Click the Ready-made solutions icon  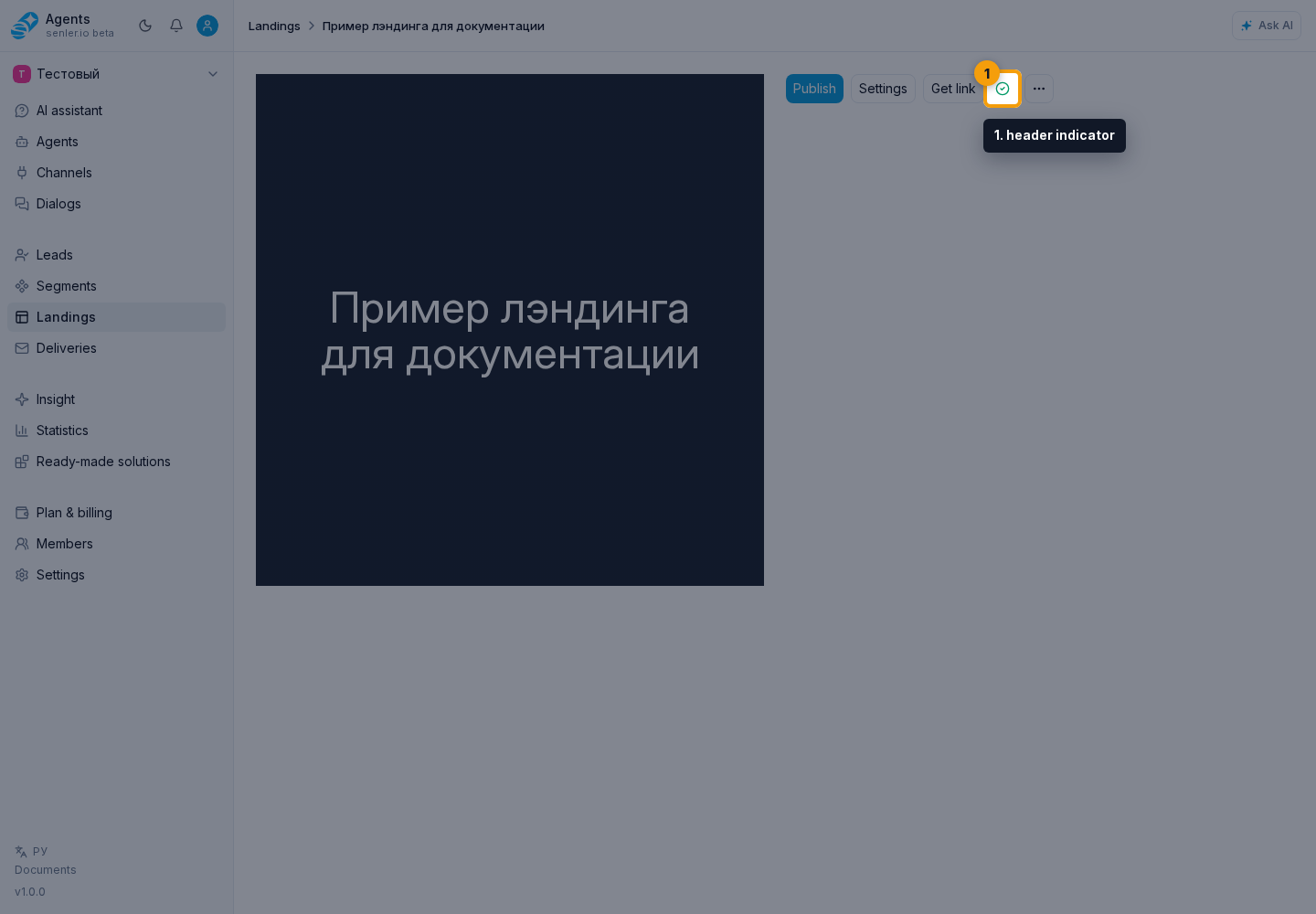tap(22, 462)
